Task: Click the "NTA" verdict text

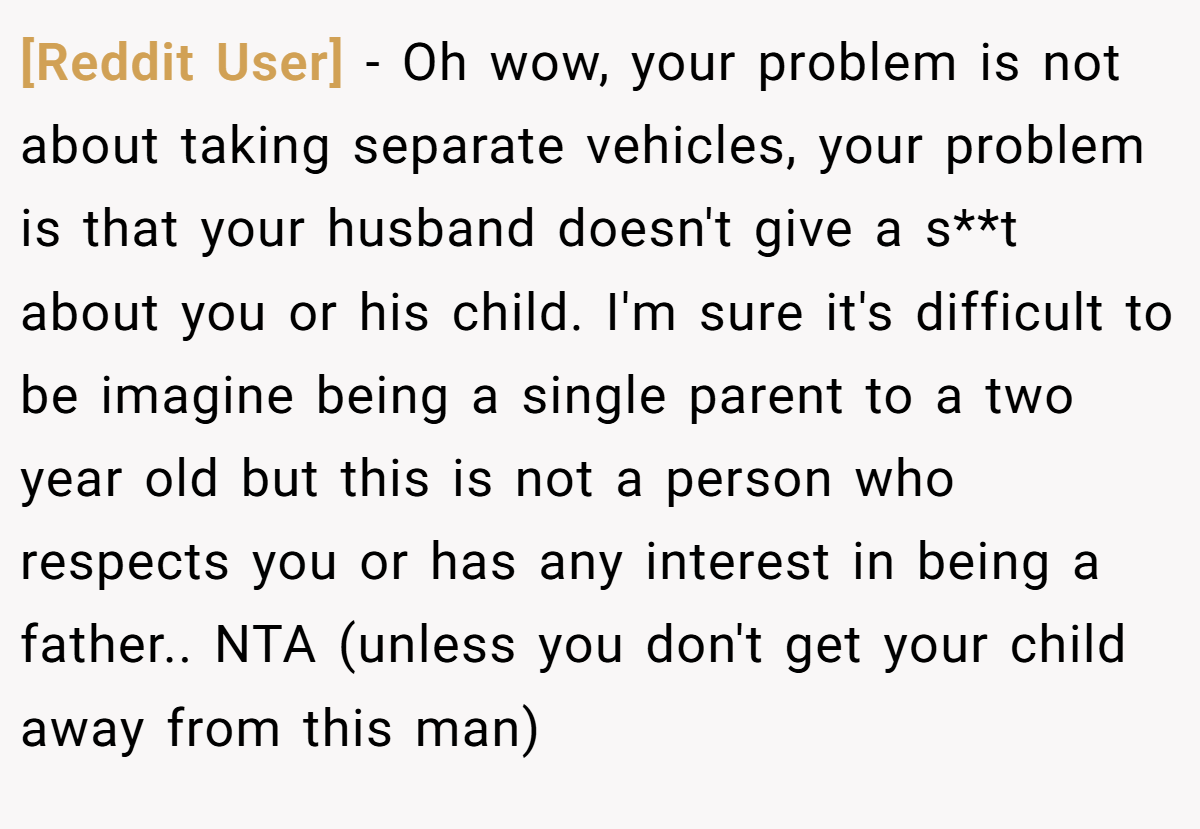Action: tap(265, 645)
